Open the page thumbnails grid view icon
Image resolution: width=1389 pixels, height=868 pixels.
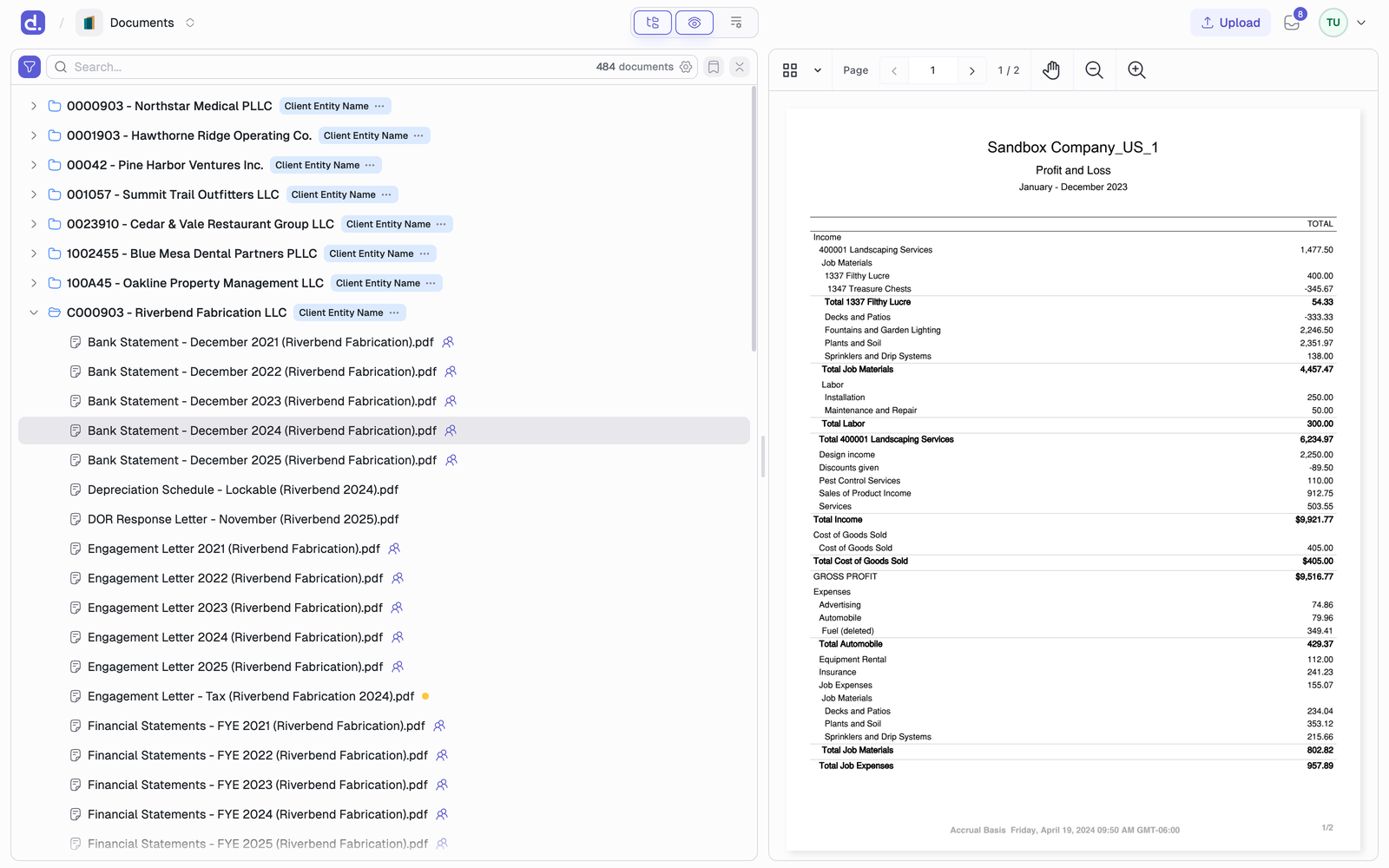point(790,70)
